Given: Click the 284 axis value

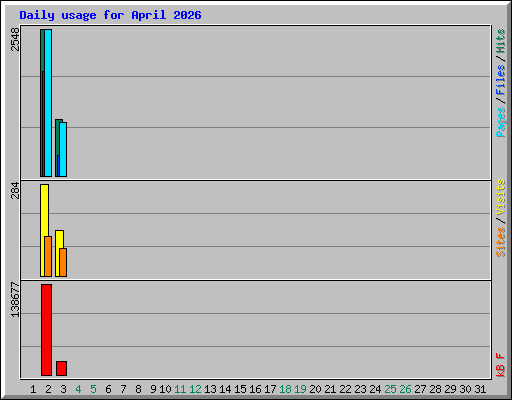Looking at the screenshot, I should [x=15, y=190].
